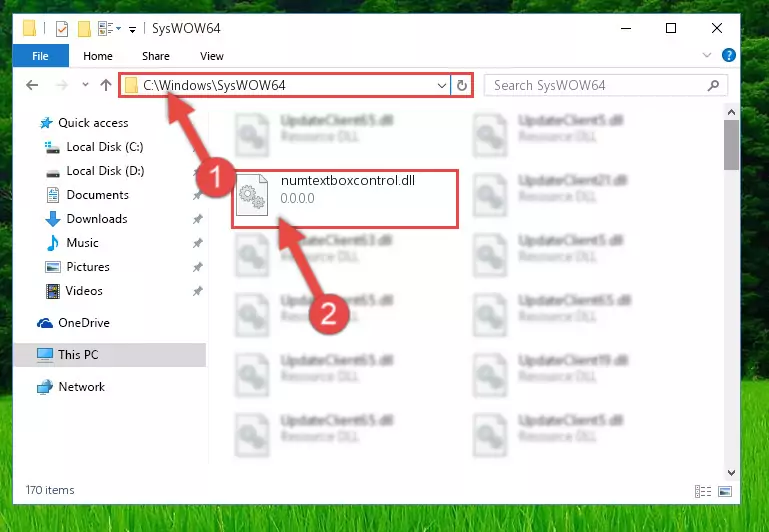The width and height of the screenshot is (769, 532).
Task: Refresh the SysWOW64 folder view
Action: click(x=461, y=85)
